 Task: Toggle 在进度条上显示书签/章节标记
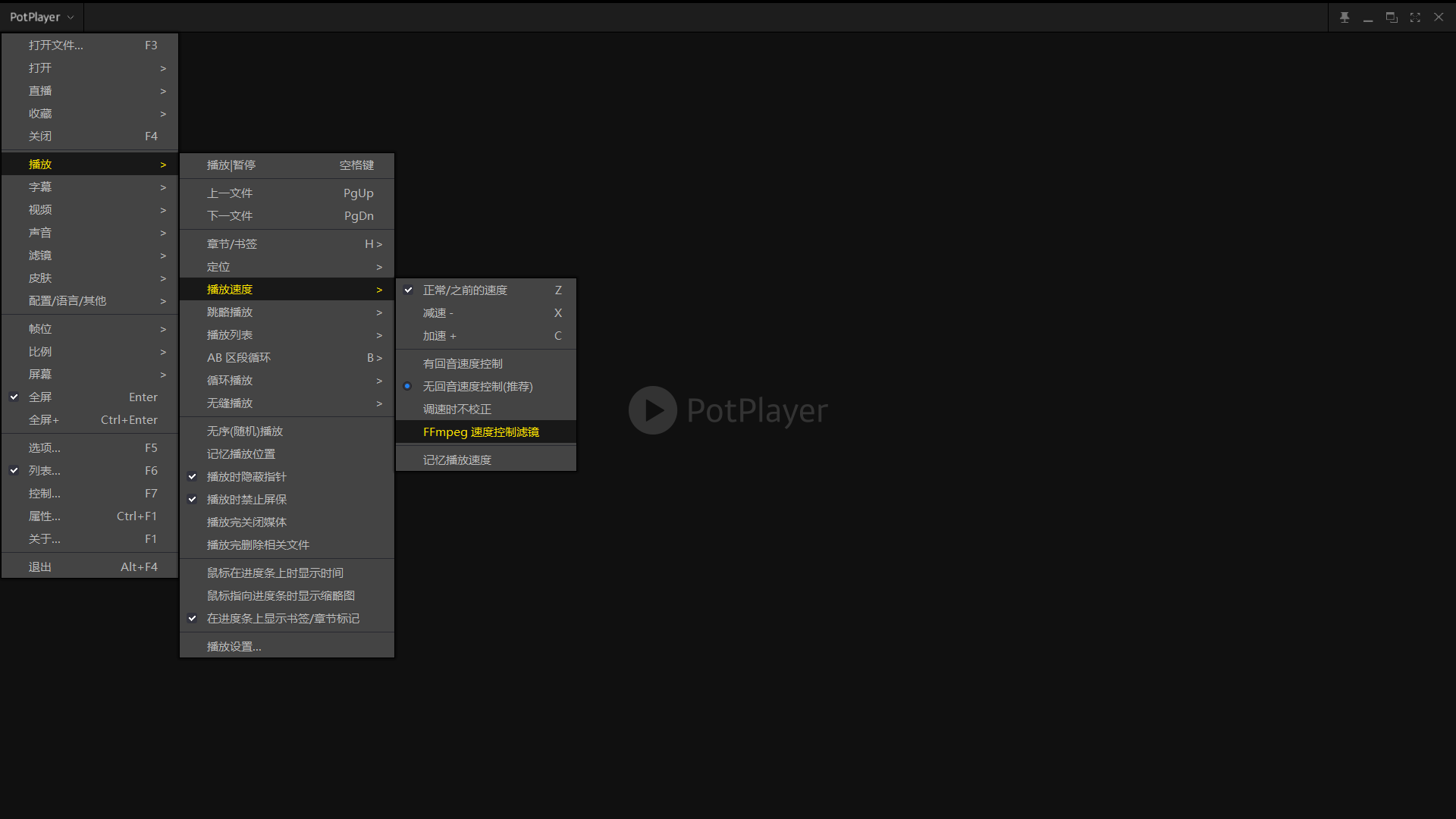pos(287,618)
